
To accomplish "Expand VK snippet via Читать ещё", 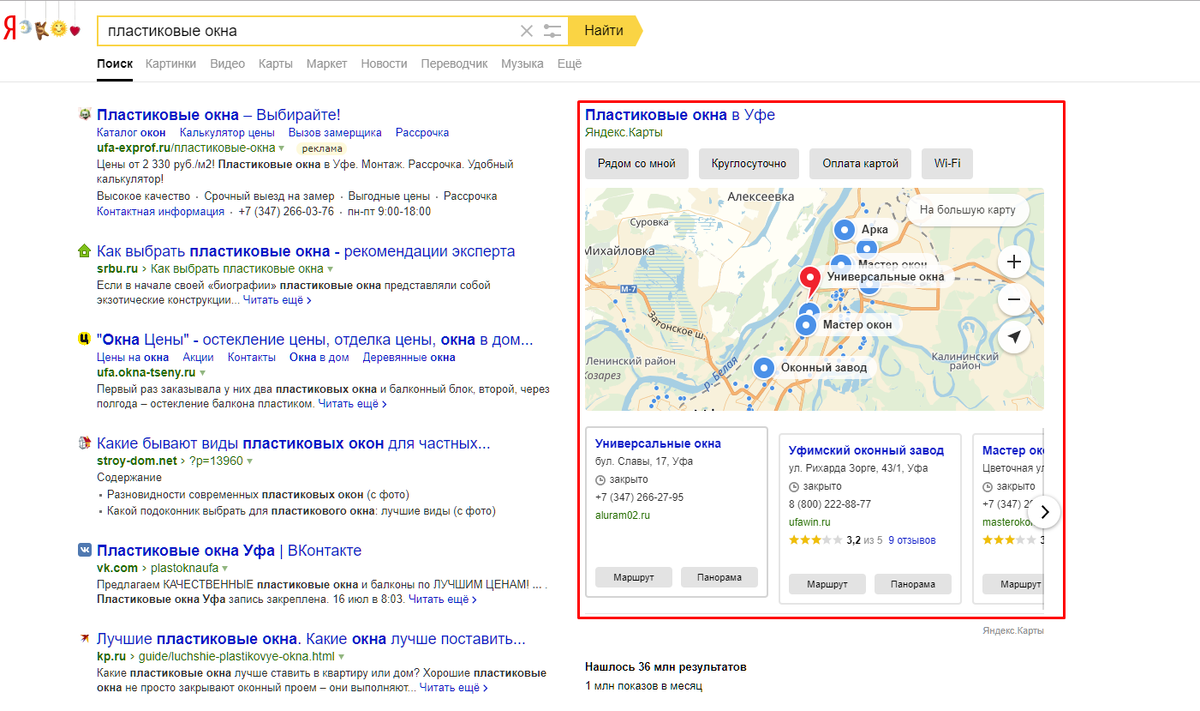I will (x=443, y=600).
